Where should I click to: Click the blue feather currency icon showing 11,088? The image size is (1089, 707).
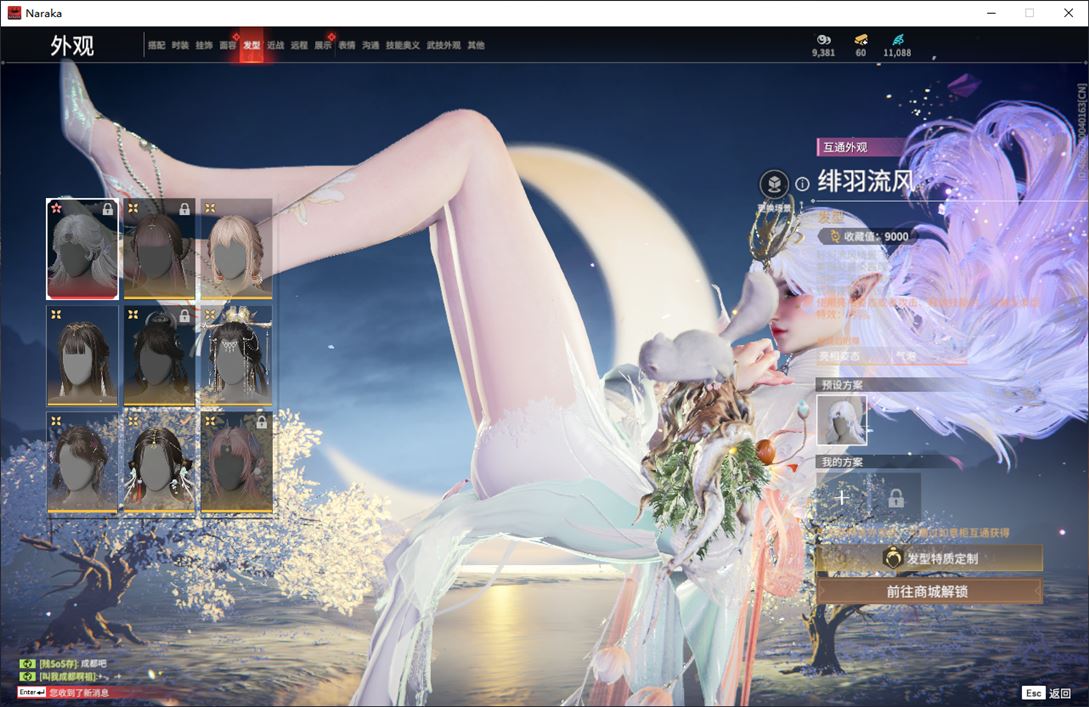897,39
